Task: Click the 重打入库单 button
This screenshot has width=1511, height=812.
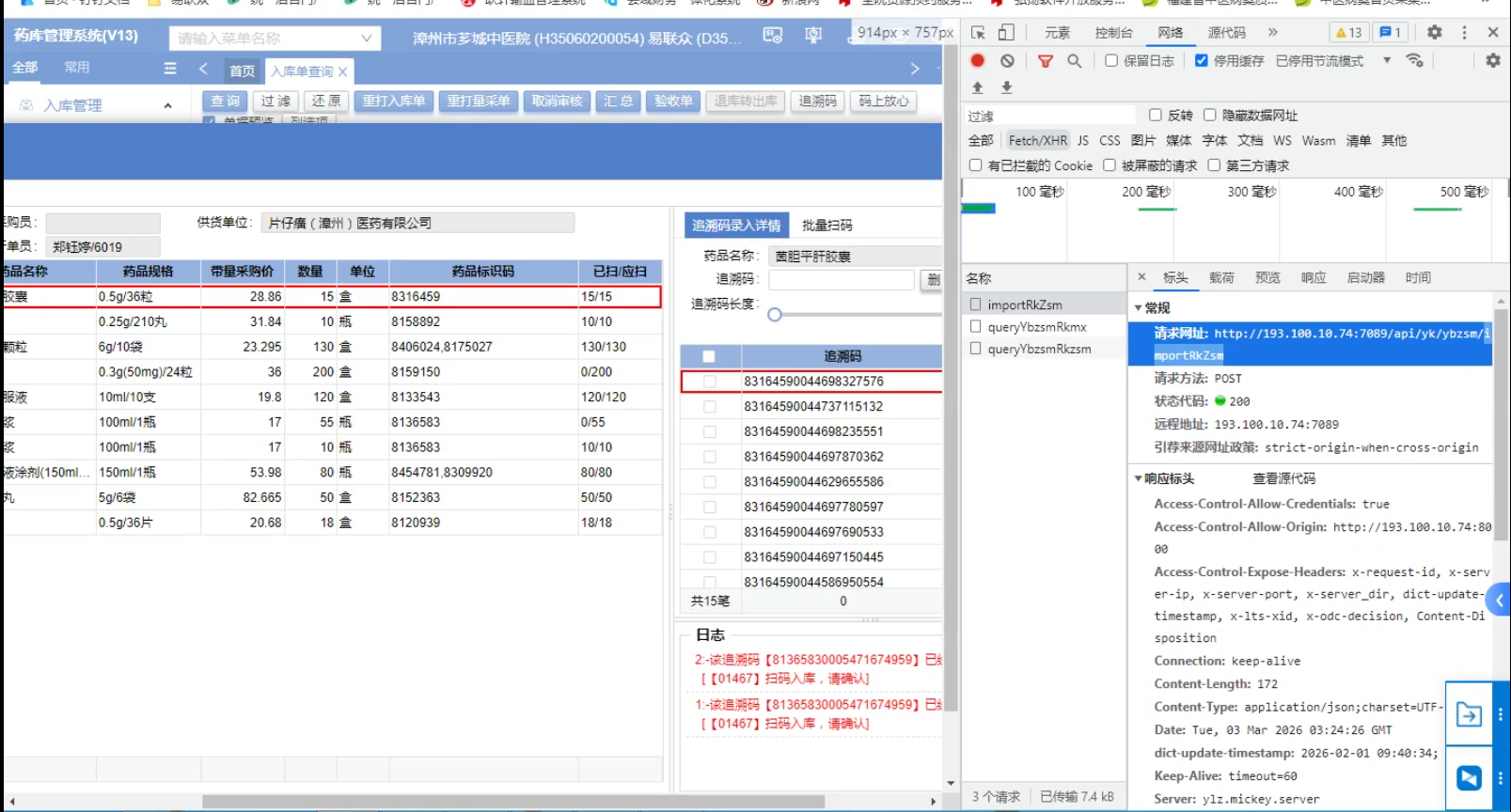Action: (394, 101)
